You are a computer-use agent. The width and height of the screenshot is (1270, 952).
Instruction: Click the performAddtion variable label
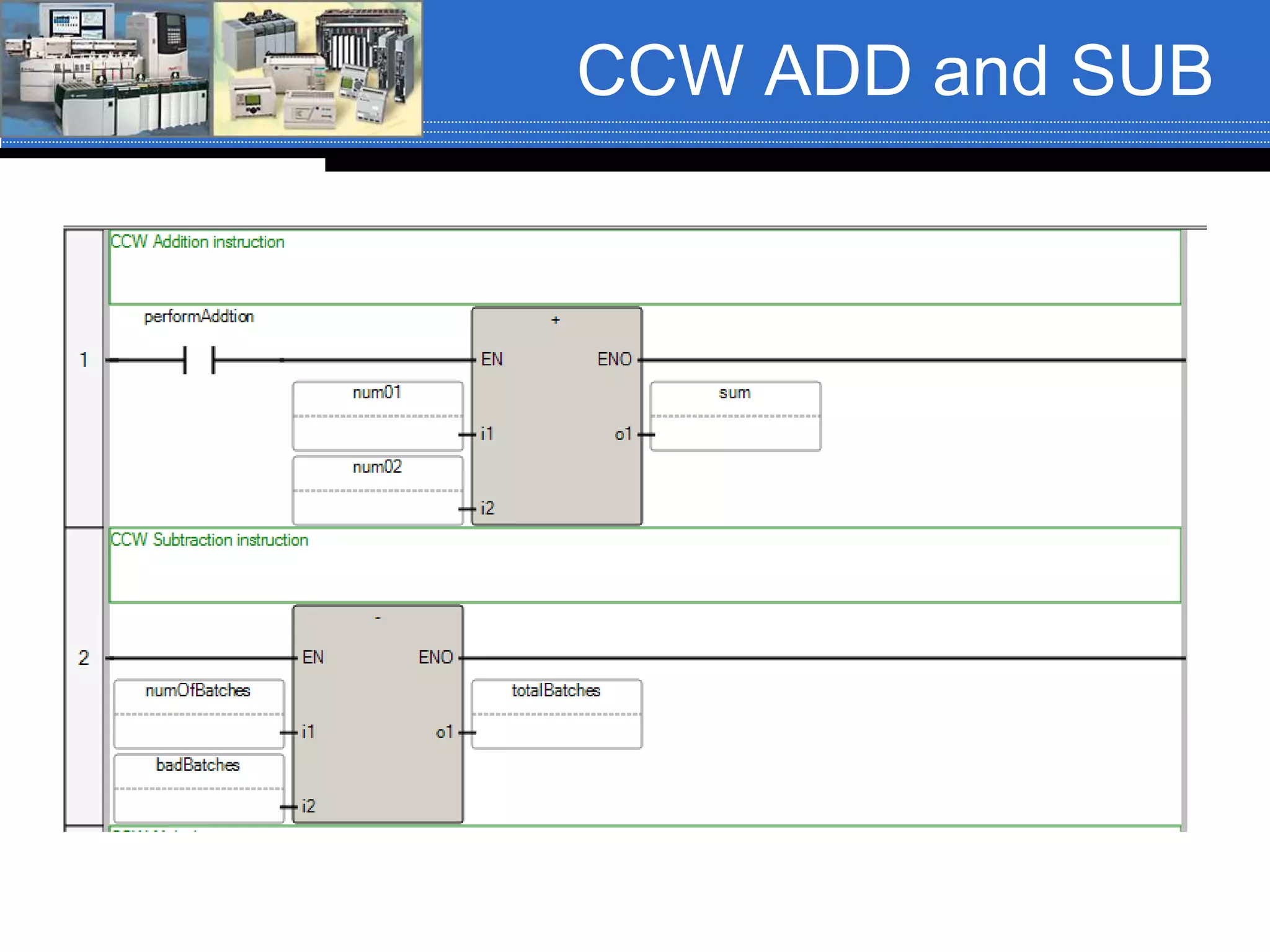pyautogui.click(x=198, y=317)
